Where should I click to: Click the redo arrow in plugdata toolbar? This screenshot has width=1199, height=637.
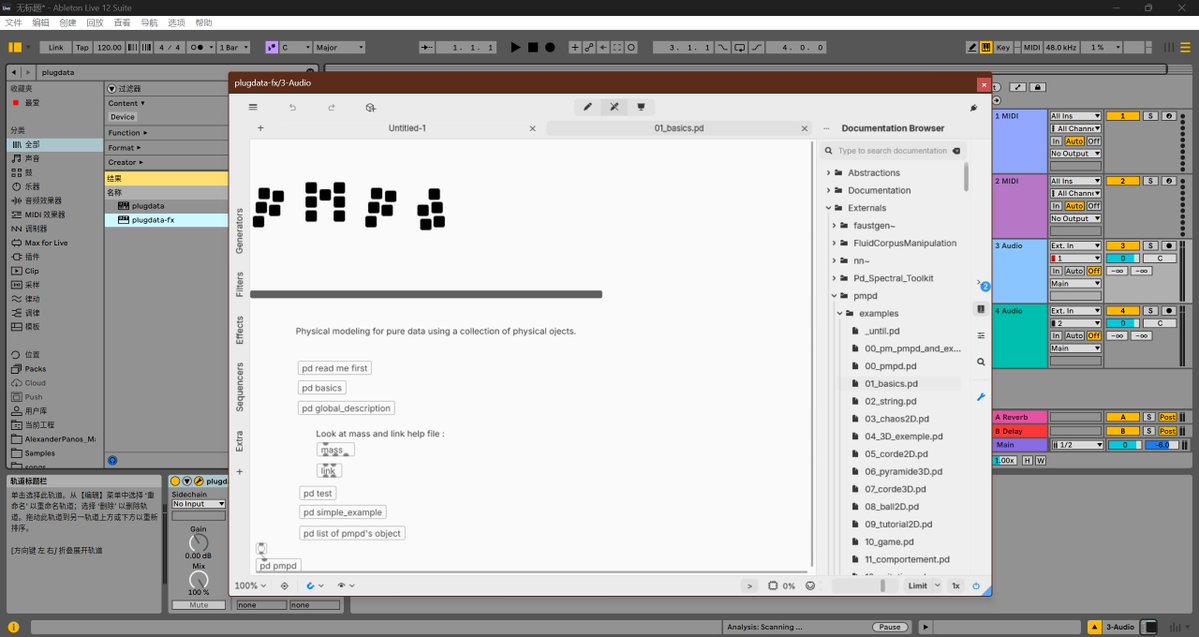(x=331, y=107)
